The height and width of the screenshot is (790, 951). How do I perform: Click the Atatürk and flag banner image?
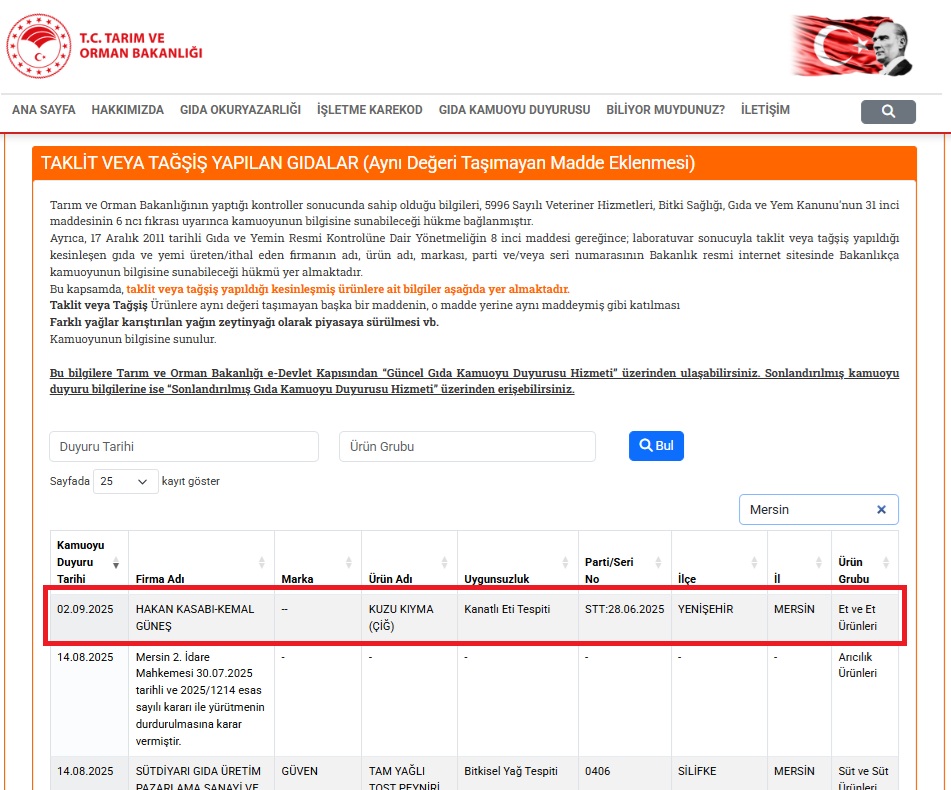pos(852,46)
